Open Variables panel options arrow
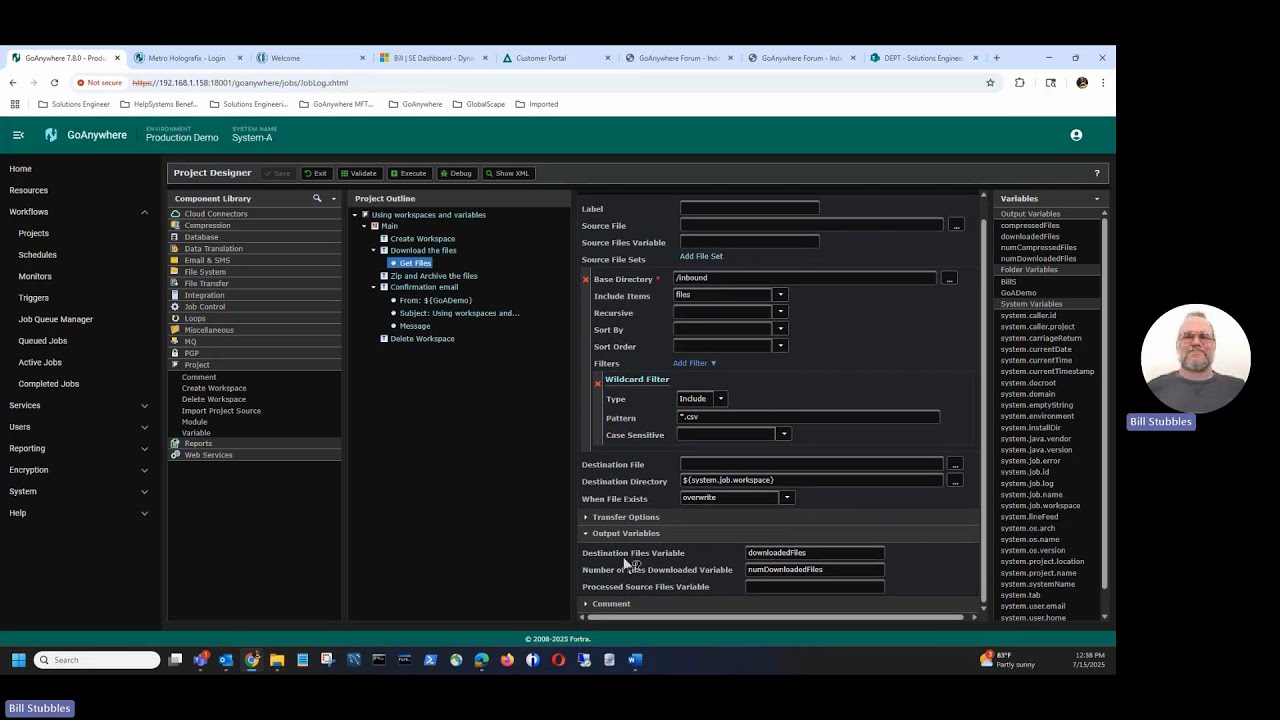The width and height of the screenshot is (1280, 720). click(x=1097, y=199)
